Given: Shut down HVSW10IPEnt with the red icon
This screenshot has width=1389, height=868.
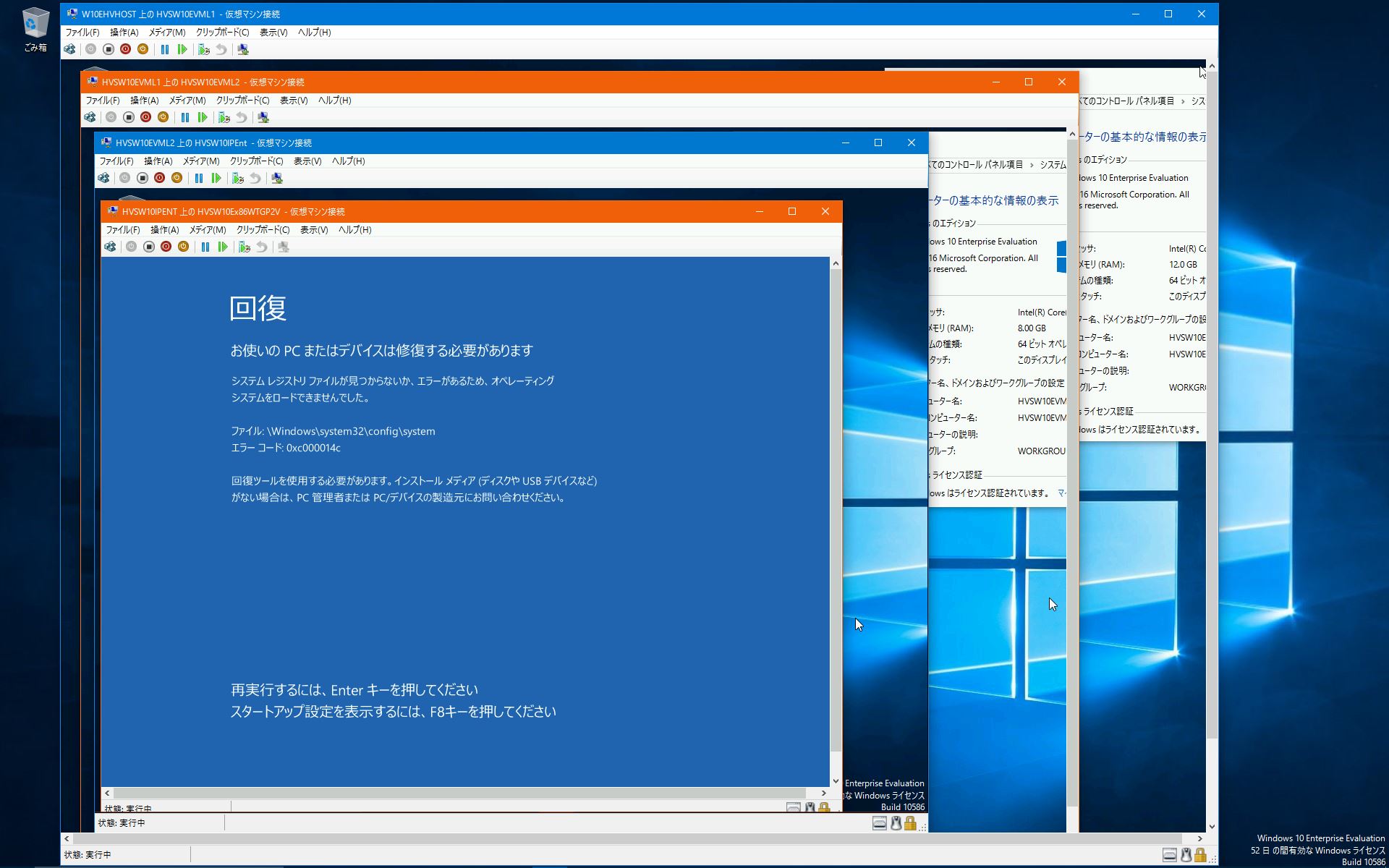Looking at the screenshot, I should click(159, 178).
